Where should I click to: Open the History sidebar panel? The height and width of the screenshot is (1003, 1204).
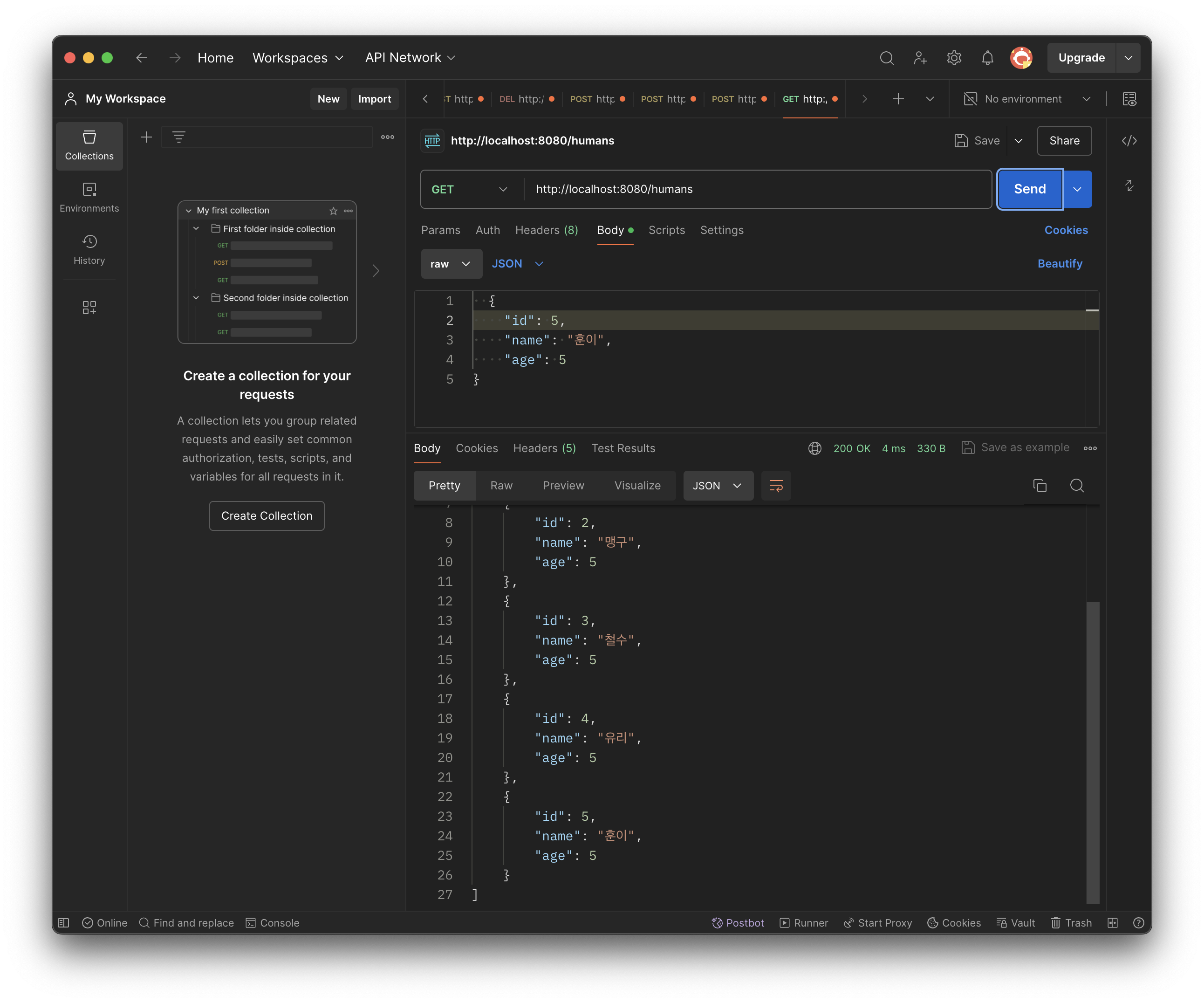(x=89, y=249)
